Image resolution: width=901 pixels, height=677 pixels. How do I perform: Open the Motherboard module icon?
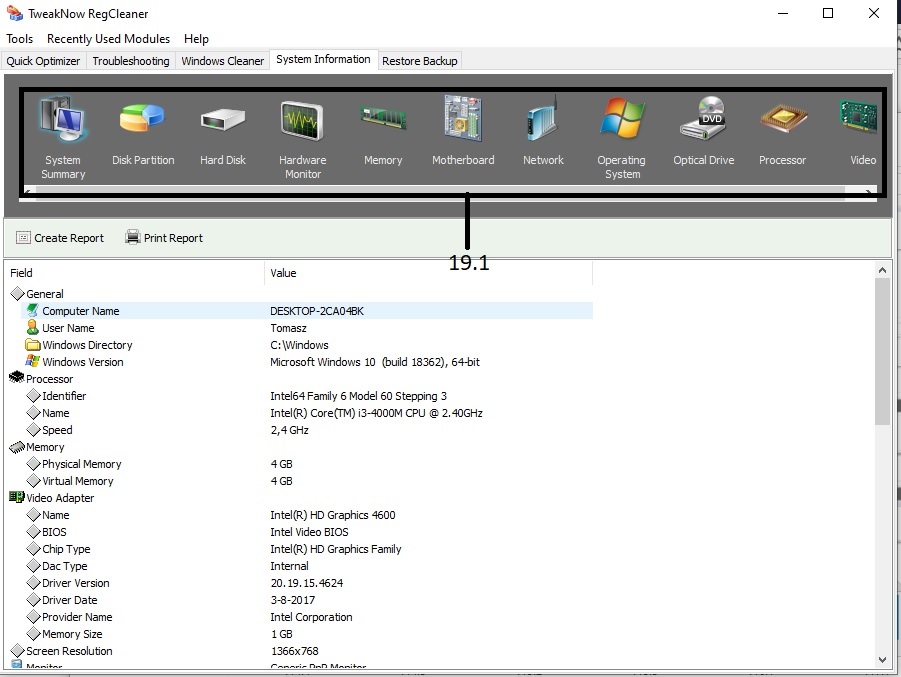coord(463,118)
